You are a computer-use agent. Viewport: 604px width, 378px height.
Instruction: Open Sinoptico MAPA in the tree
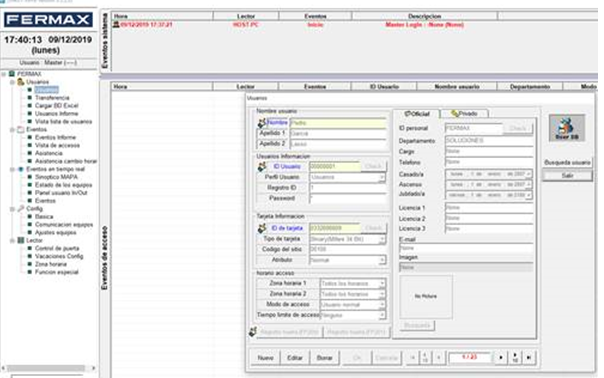coord(56,177)
